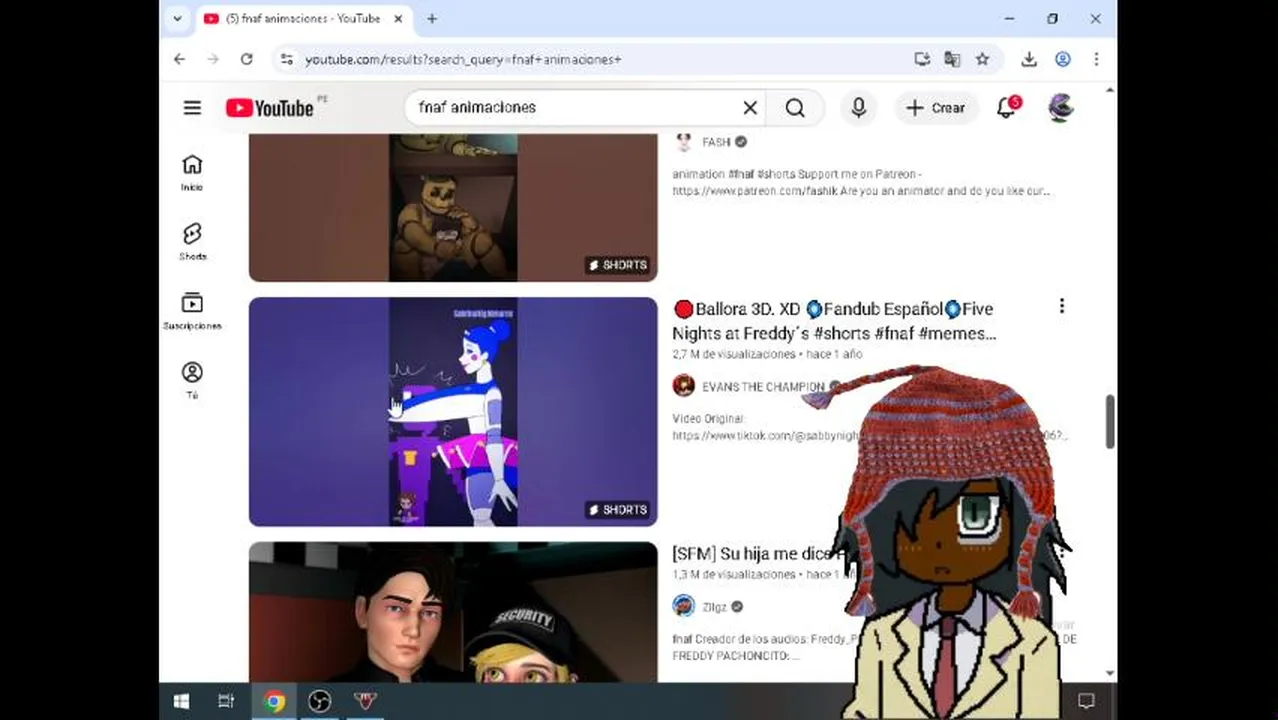Click the page vertical scrollbar thumb
Image resolution: width=1278 pixels, height=720 pixels.
[x=1110, y=421]
